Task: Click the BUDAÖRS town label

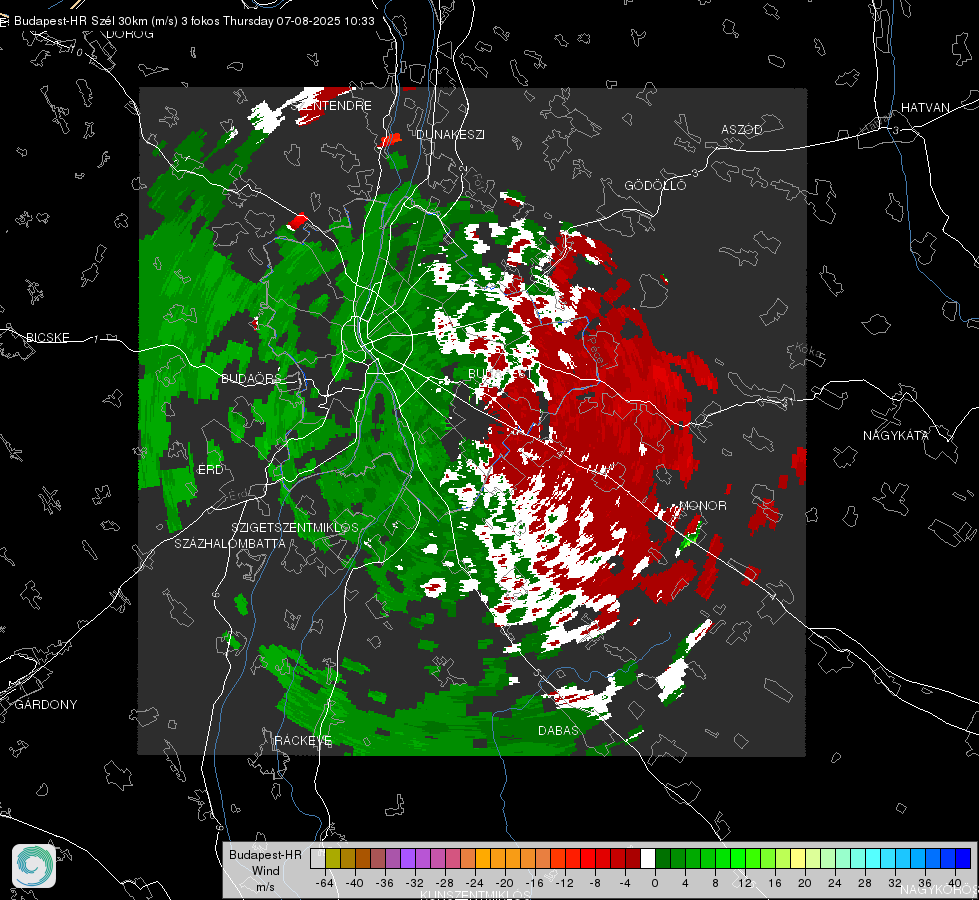Action: click(x=251, y=379)
